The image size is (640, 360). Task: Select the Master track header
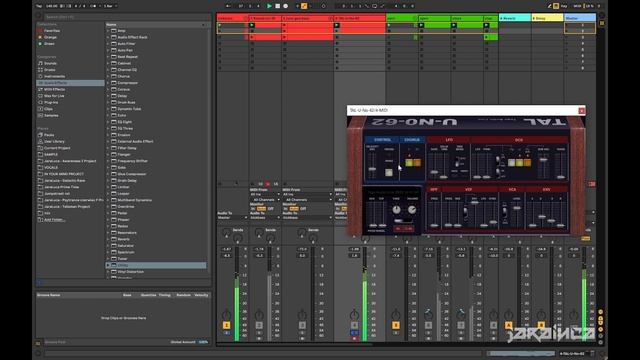[x=580, y=18]
